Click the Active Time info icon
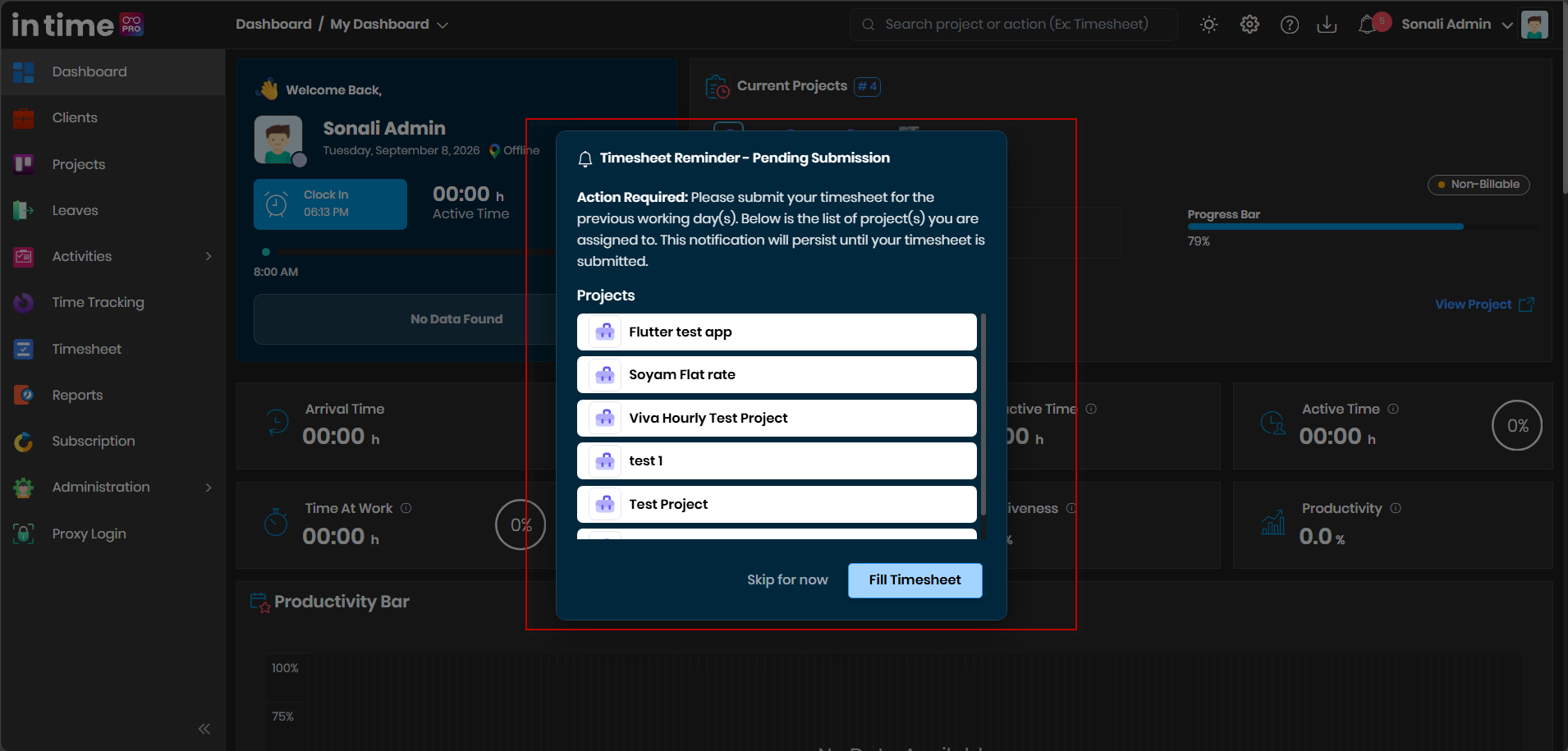The height and width of the screenshot is (751, 1568). point(1393,409)
